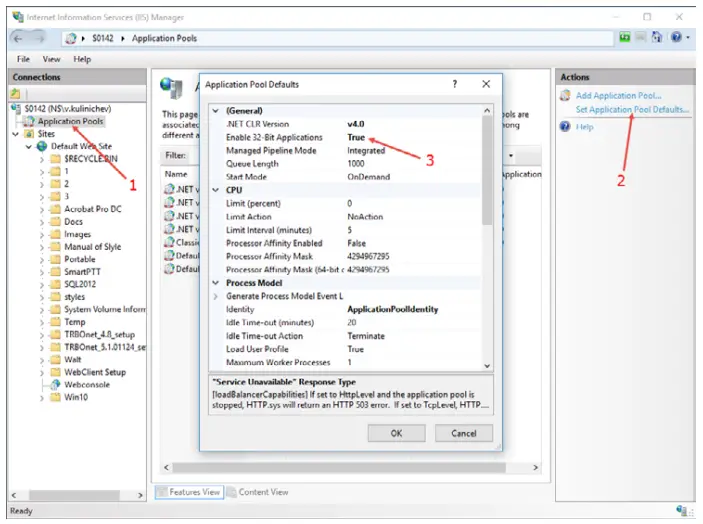This screenshot has width=703, height=524.
Task: Click the Load User Profile True value
Action: [x=356, y=349]
